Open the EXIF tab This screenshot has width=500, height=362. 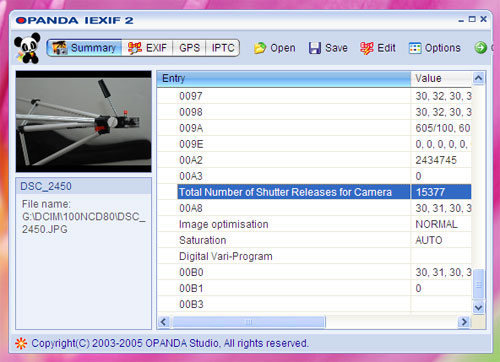click(x=147, y=48)
